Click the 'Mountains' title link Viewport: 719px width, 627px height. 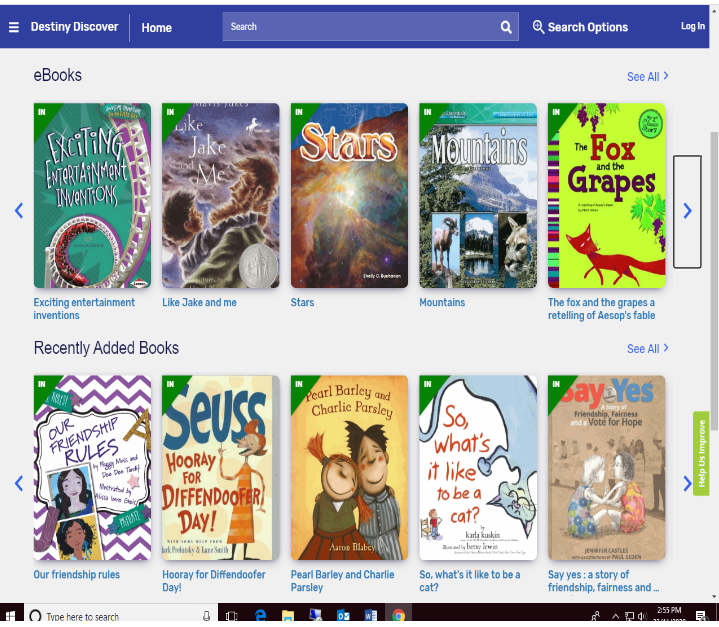click(442, 303)
